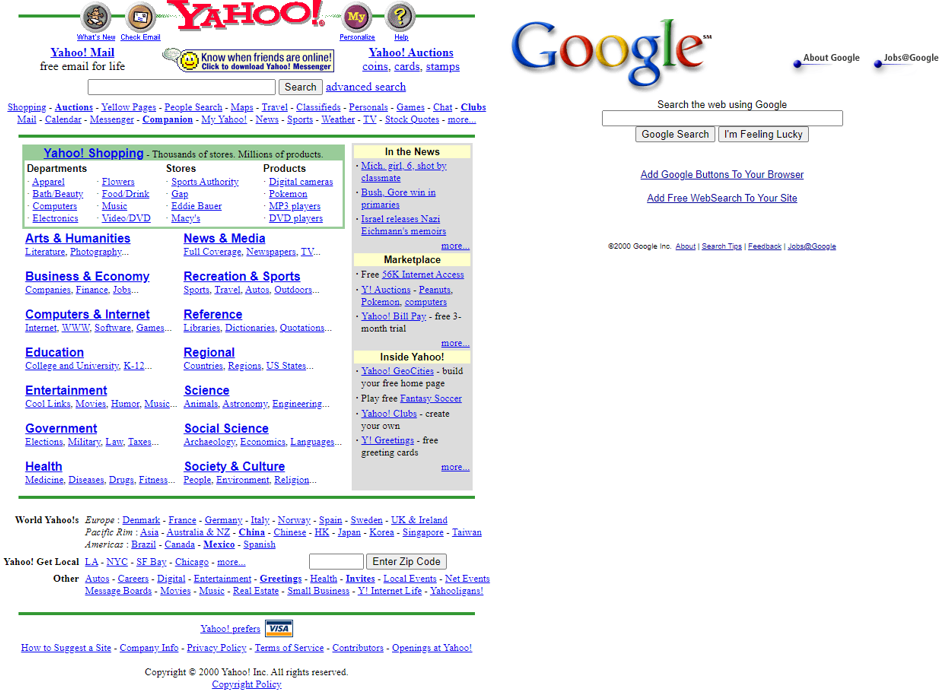941x699 pixels.
Task: Expand more under In the News
Action: (455, 245)
